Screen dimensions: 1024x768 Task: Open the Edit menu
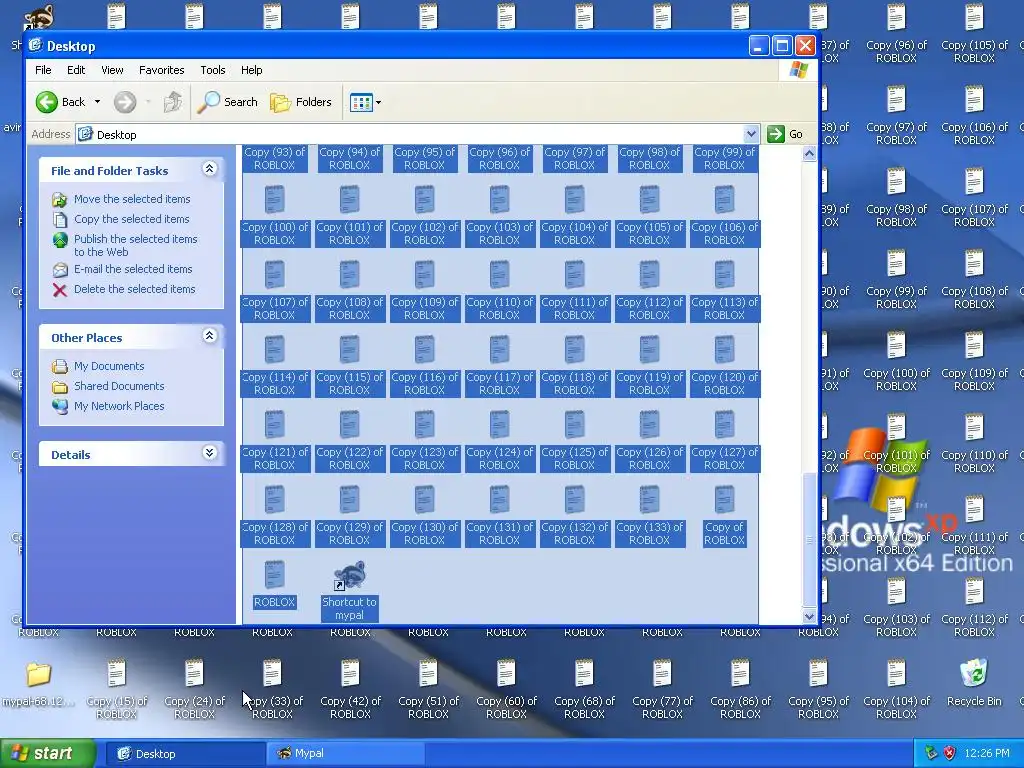click(76, 70)
